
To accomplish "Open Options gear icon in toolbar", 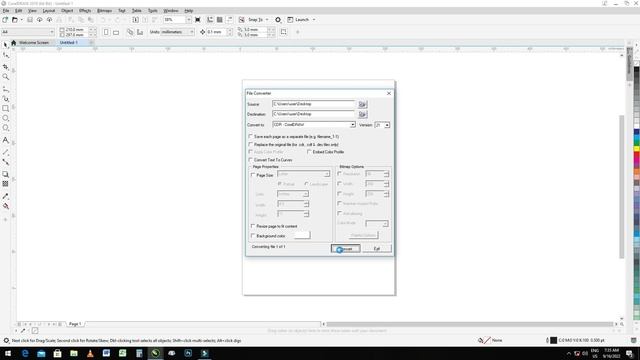I will pyautogui.click(x=278, y=20).
